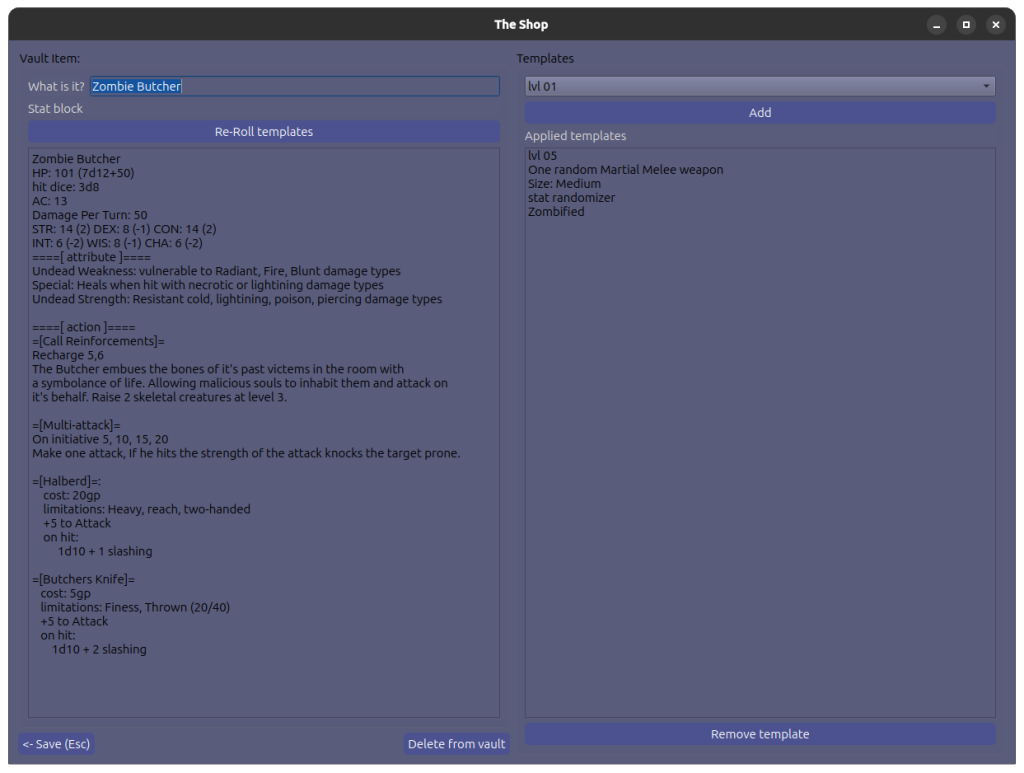Viewport: 1024px width, 773px height.
Task: Focus the 'What is it?' name field
Action: coord(294,87)
